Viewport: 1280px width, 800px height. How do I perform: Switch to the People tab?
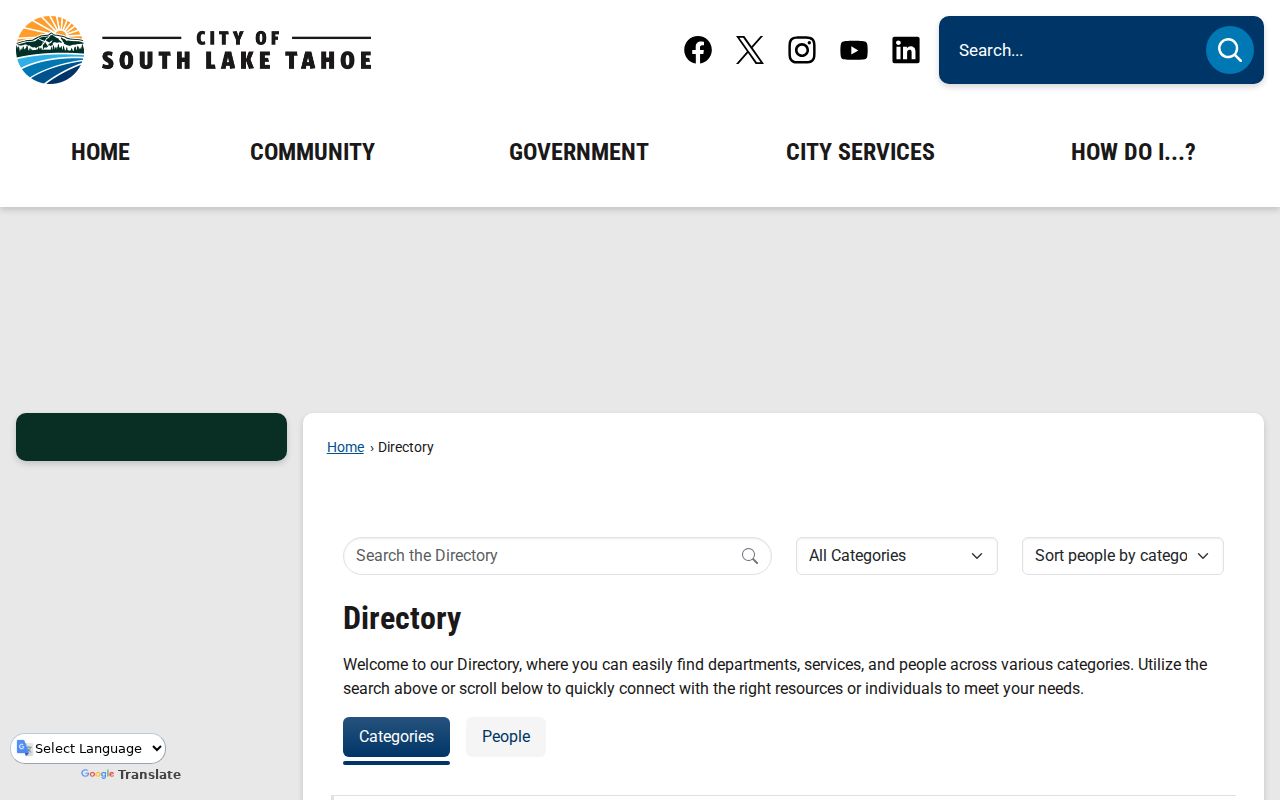(x=506, y=737)
